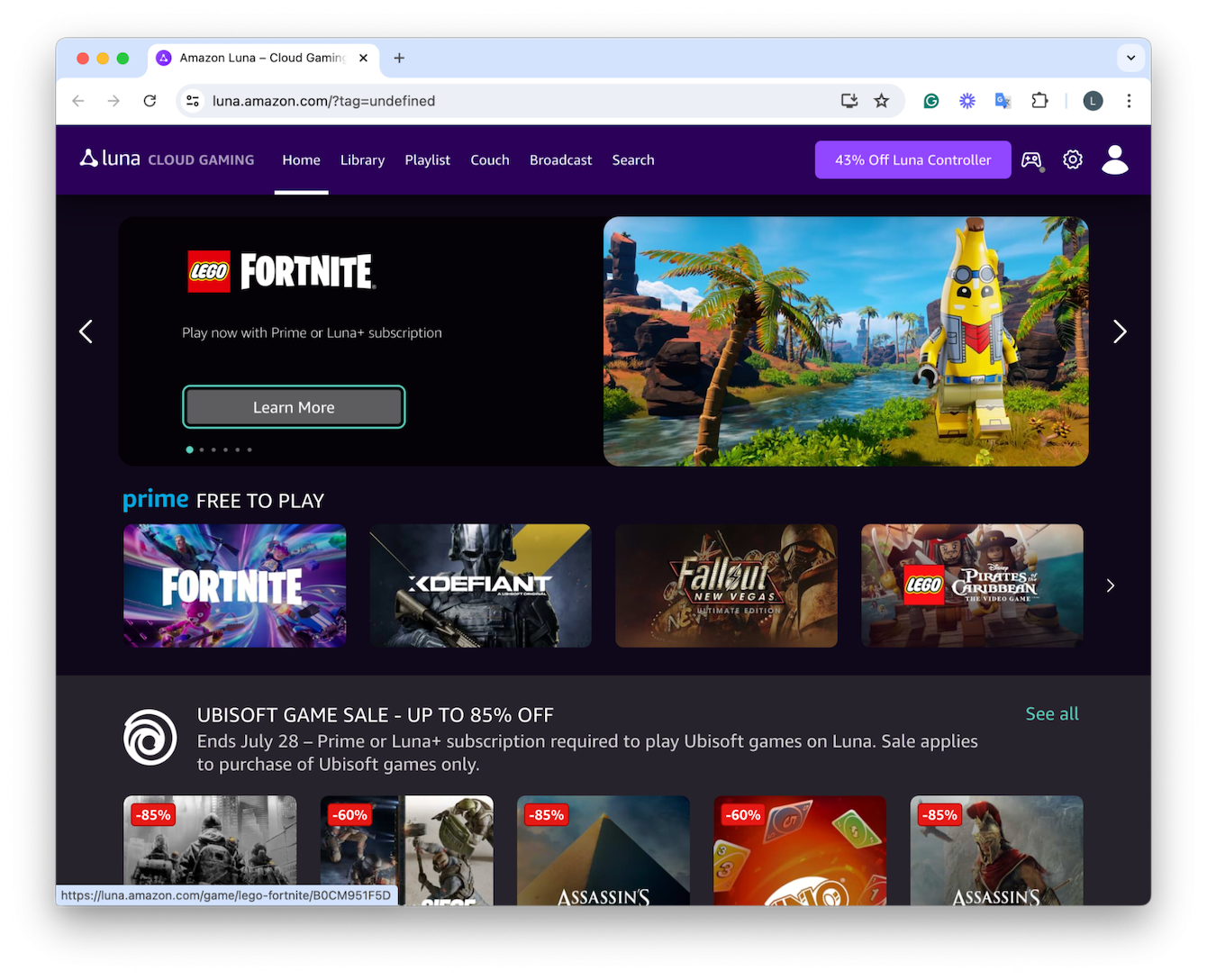This screenshot has height=980, width=1207.
Task: Open the Fallout New Vegas game tile
Action: tap(726, 585)
